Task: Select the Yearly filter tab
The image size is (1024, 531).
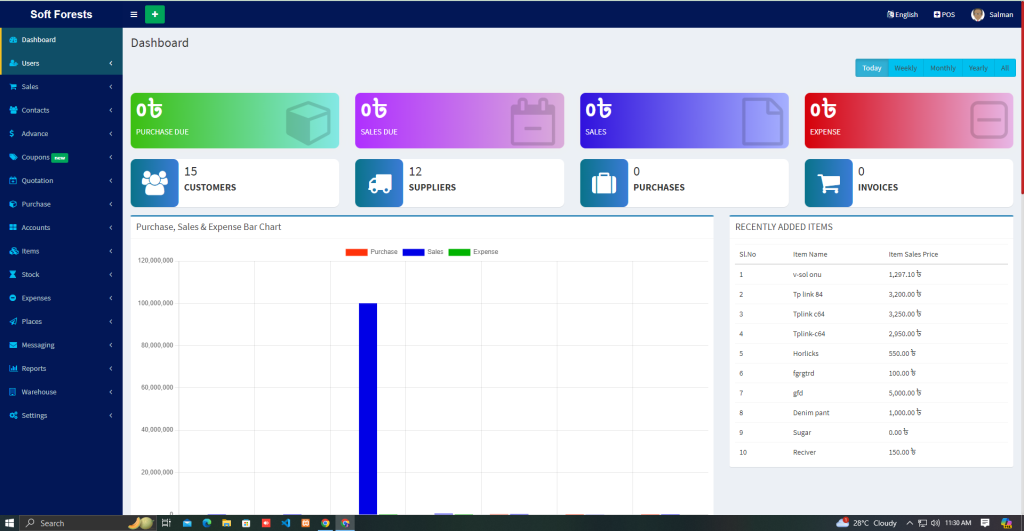Action: pos(977,68)
